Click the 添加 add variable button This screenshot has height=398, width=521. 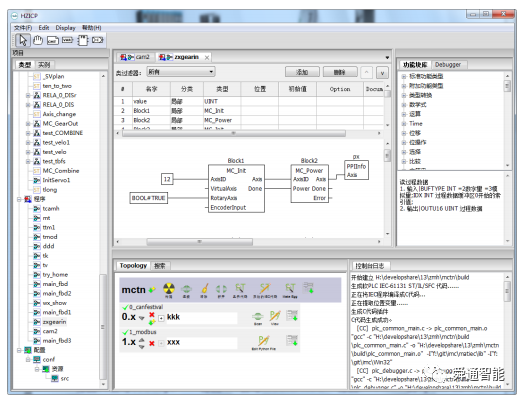click(302, 72)
